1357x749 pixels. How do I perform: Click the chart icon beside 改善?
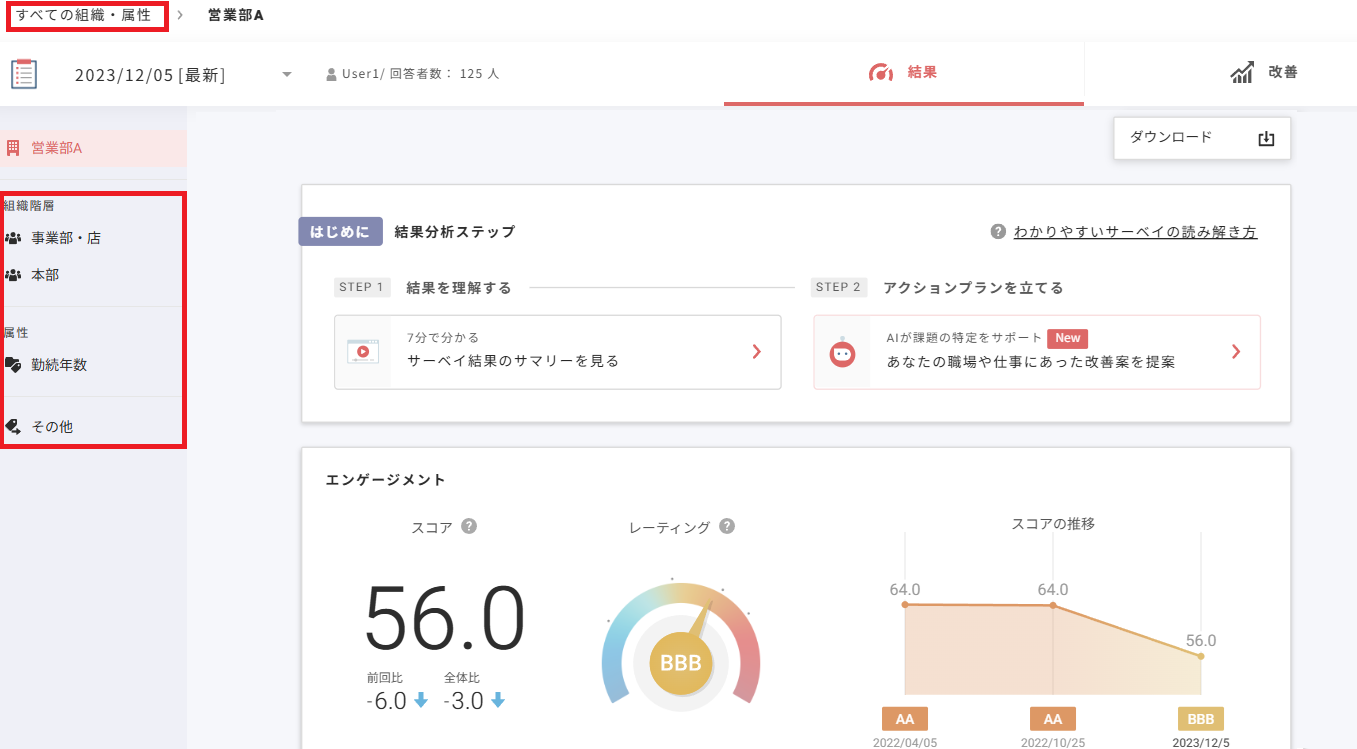(x=1241, y=72)
